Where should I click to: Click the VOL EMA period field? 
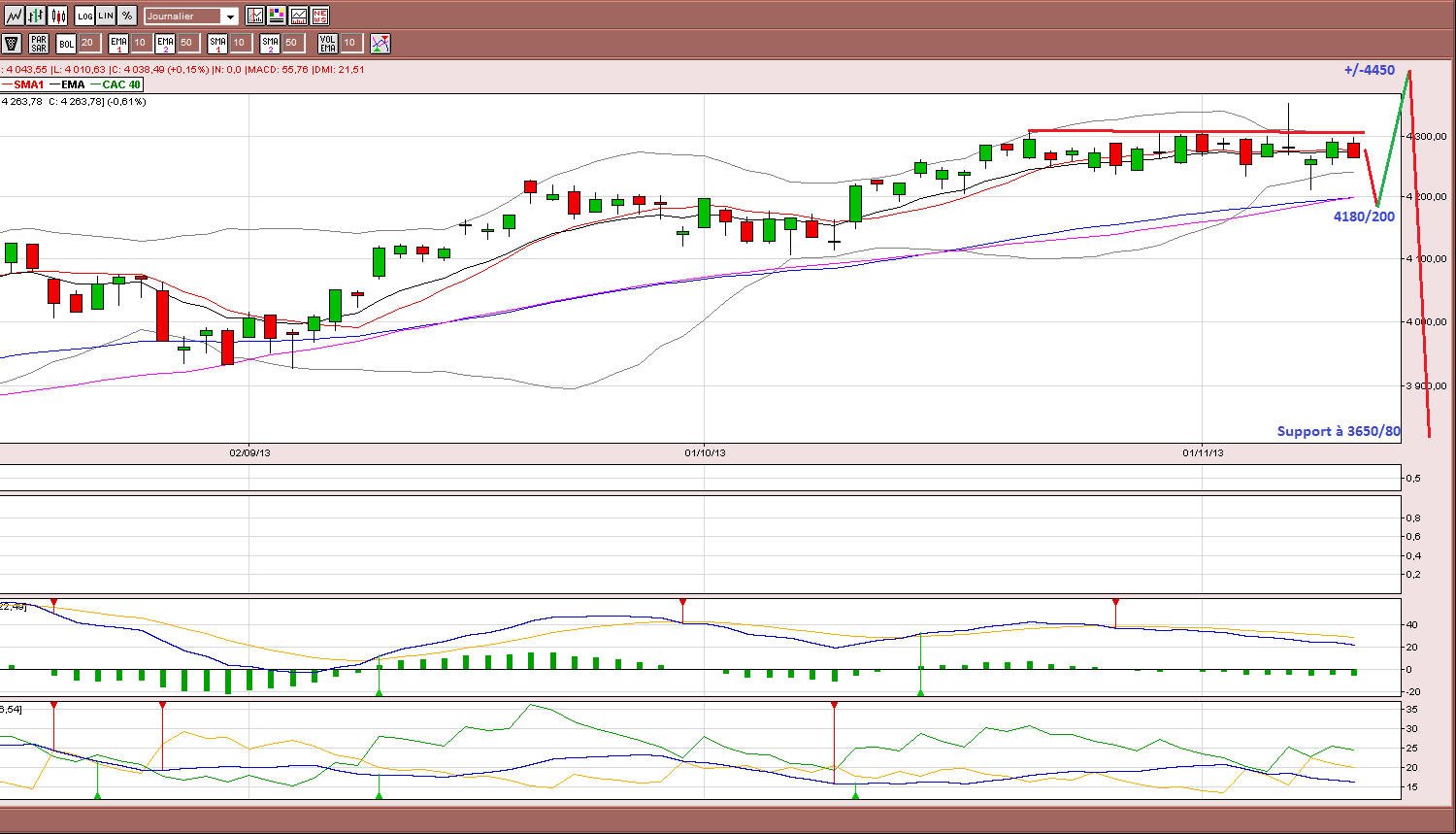352,43
